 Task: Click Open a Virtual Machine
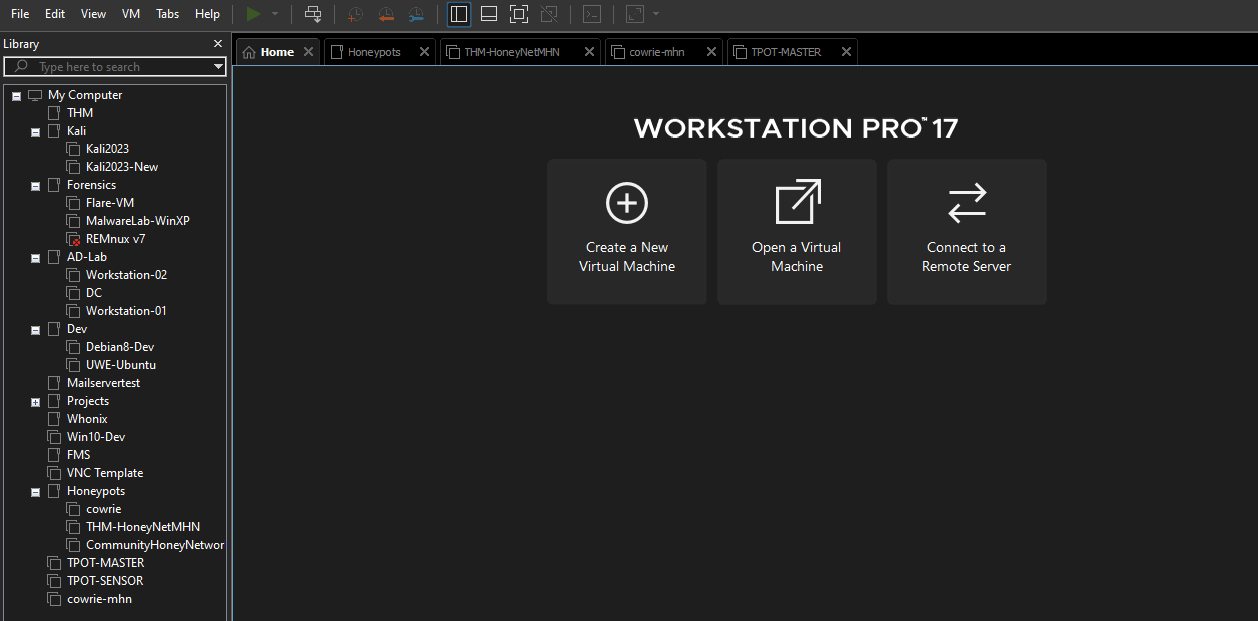pyautogui.click(x=797, y=232)
